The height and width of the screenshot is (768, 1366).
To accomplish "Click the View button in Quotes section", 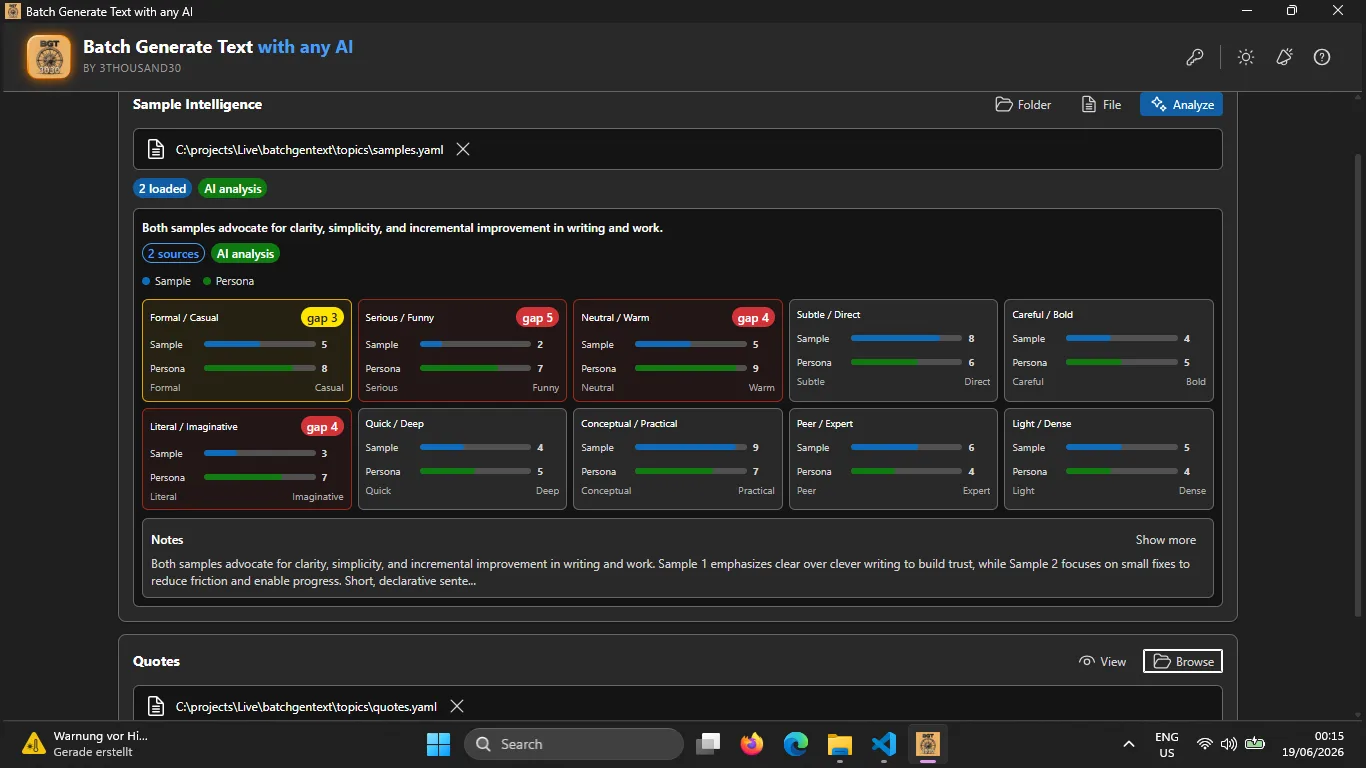I will 1102,661.
